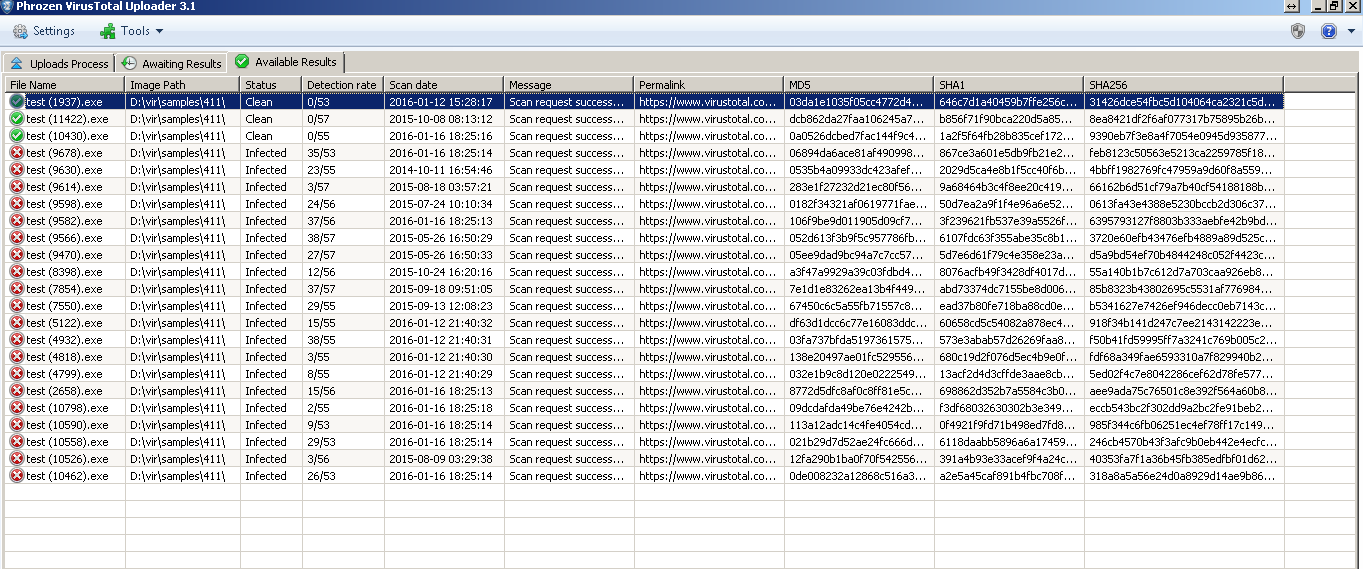Click MD5 hash starting 09dcdafda49be76
This screenshot has width=1363, height=569.
coord(857,408)
